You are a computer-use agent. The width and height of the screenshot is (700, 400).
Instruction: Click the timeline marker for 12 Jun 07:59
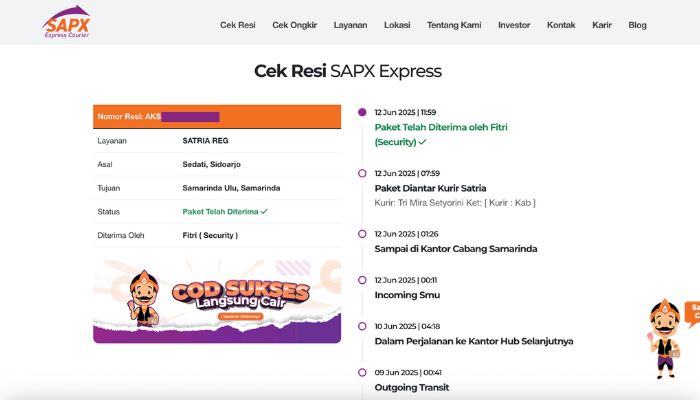(x=362, y=173)
